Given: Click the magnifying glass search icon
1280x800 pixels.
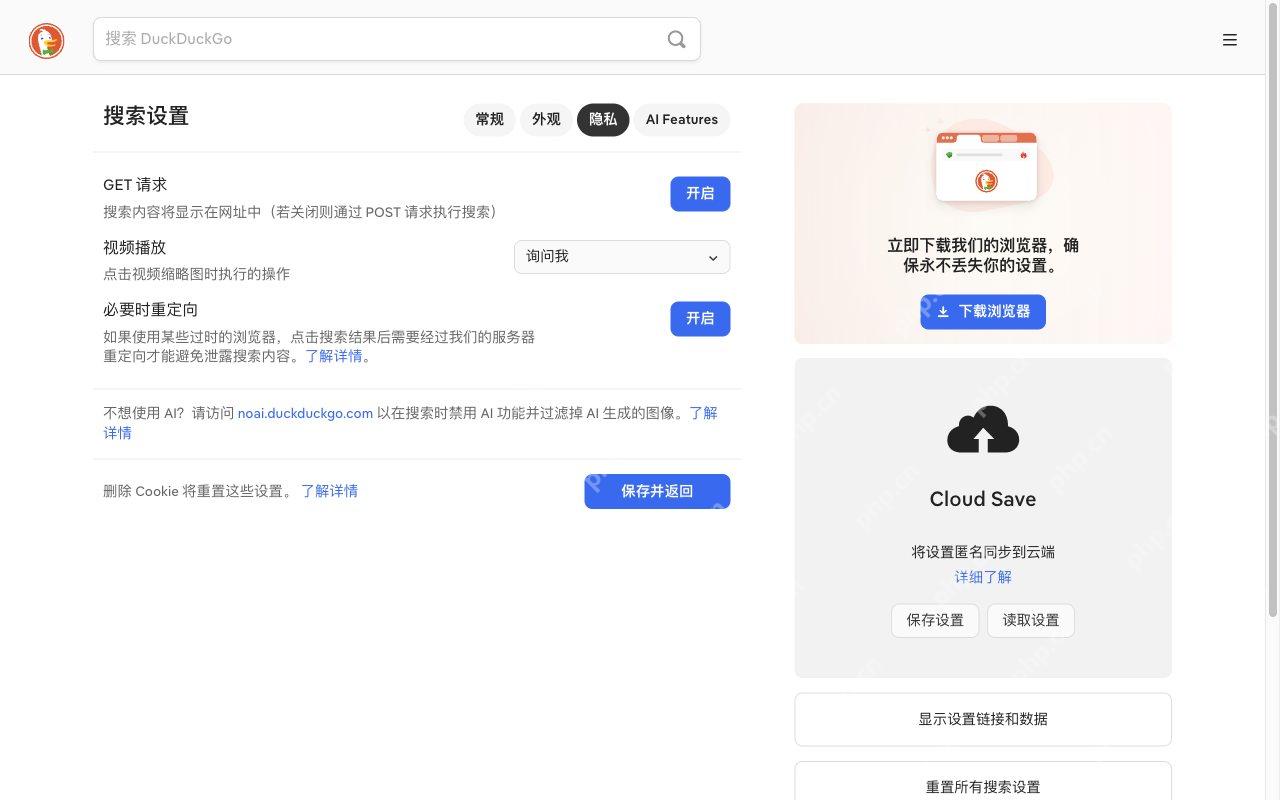Looking at the screenshot, I should click(677, 39).
